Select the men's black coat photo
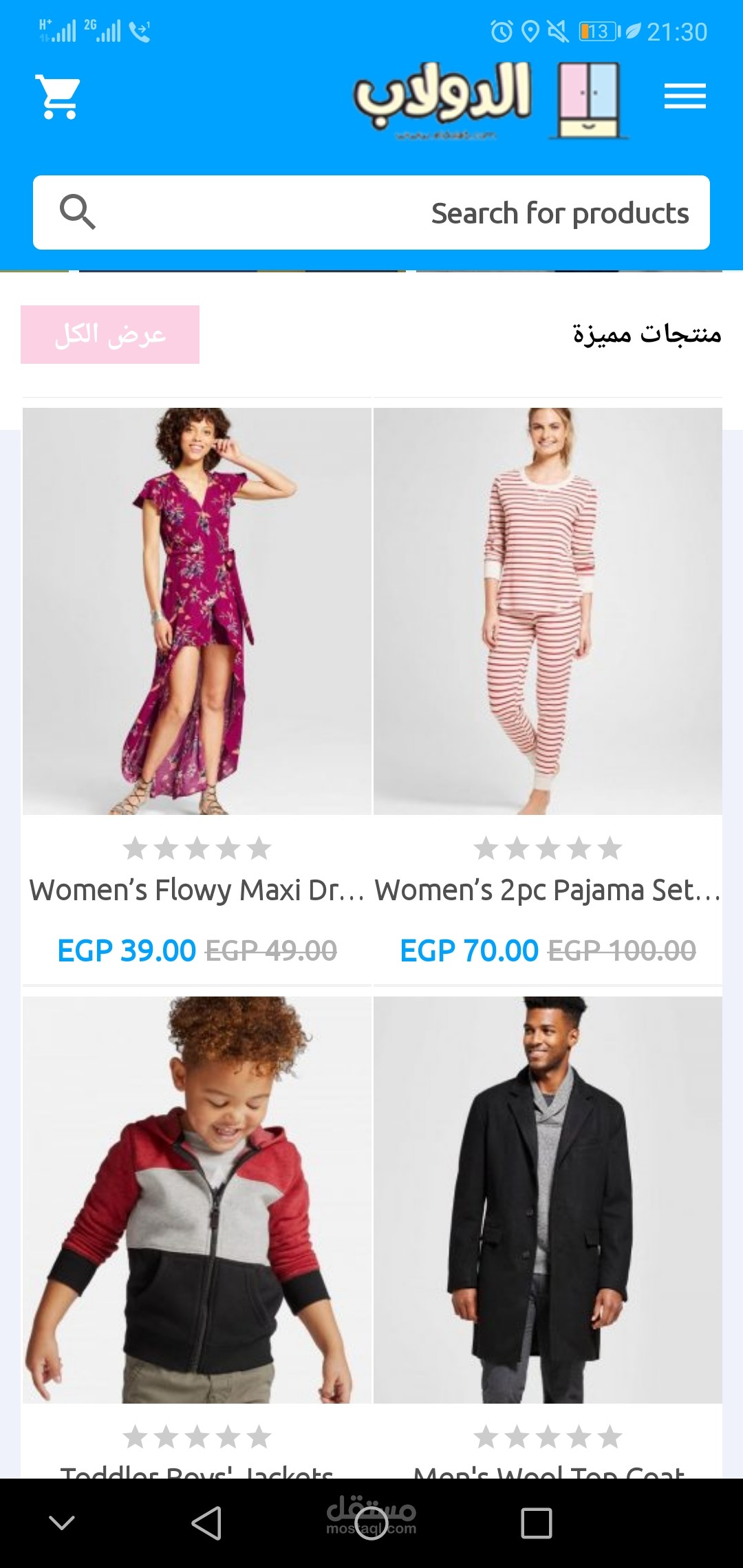Viewport: 743px width, 1568px height. point(548,1200)
